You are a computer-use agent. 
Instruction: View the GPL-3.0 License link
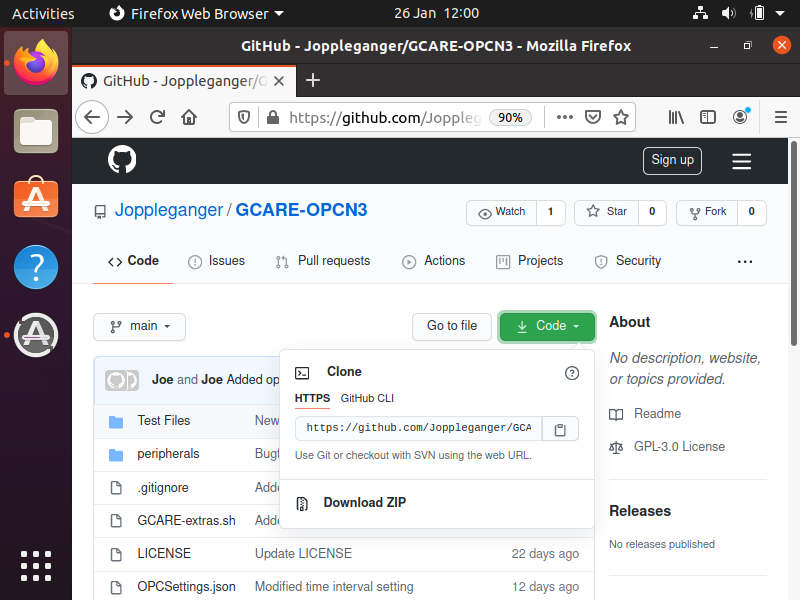(679, 446)
